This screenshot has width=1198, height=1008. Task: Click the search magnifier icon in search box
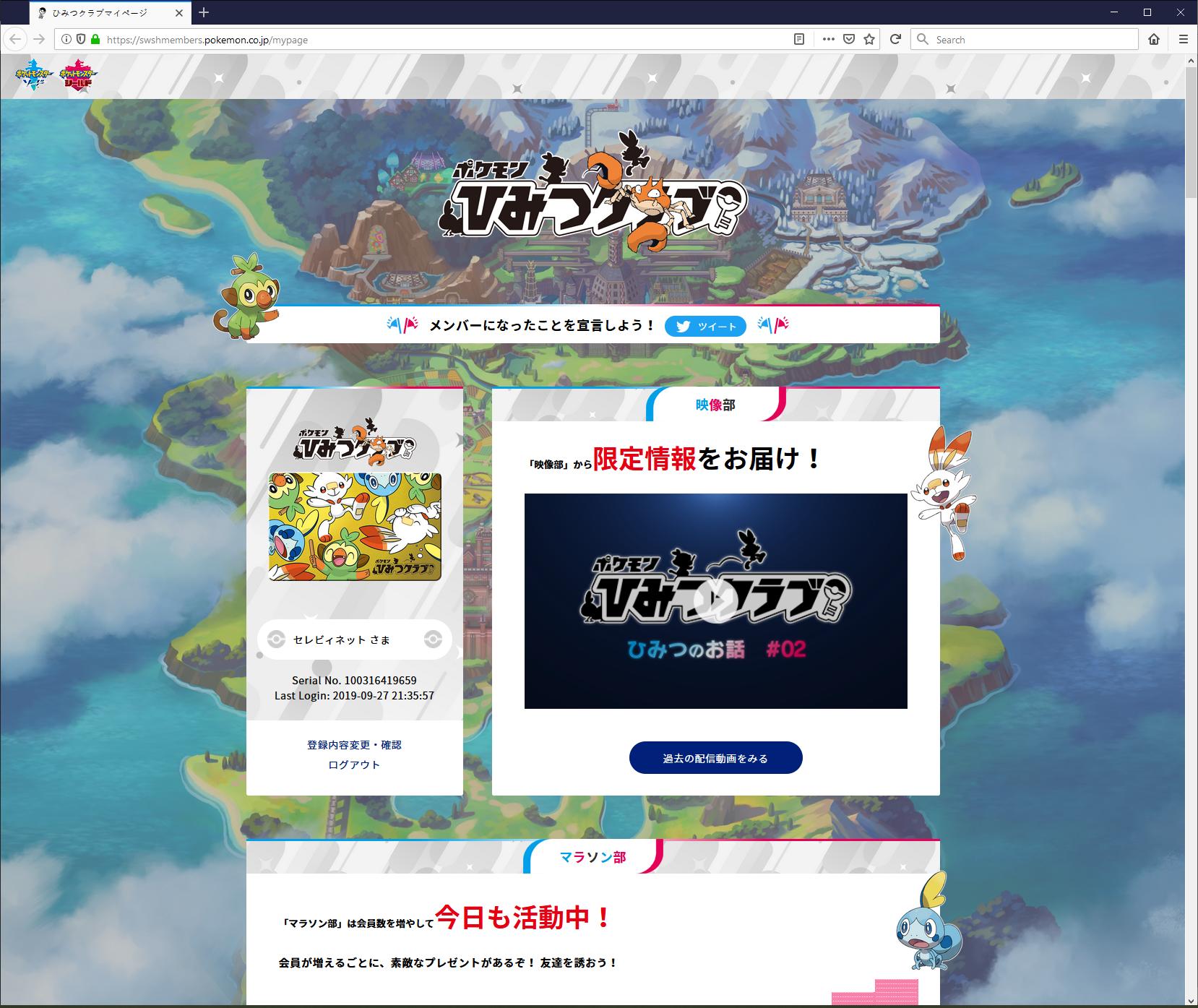coord(923,40)
